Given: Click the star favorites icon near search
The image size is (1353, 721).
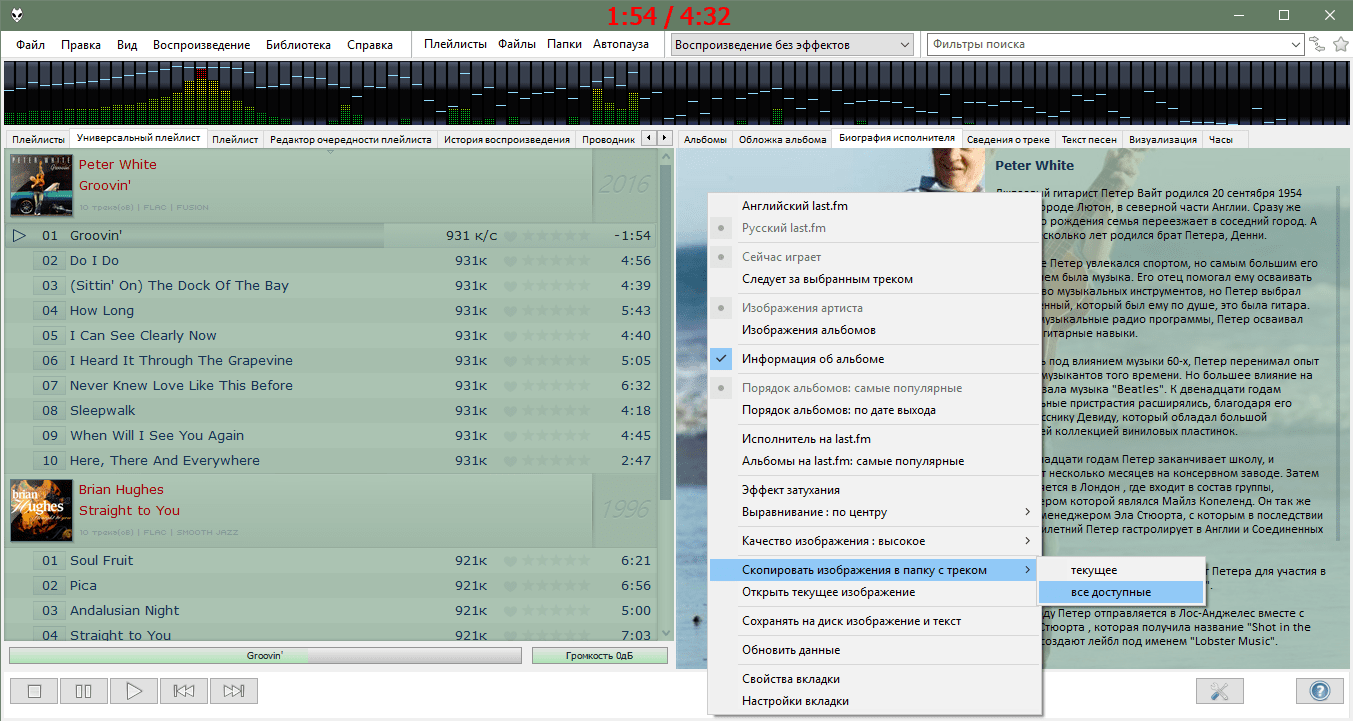Looking at the screenshot, I should click(1341, 44).
